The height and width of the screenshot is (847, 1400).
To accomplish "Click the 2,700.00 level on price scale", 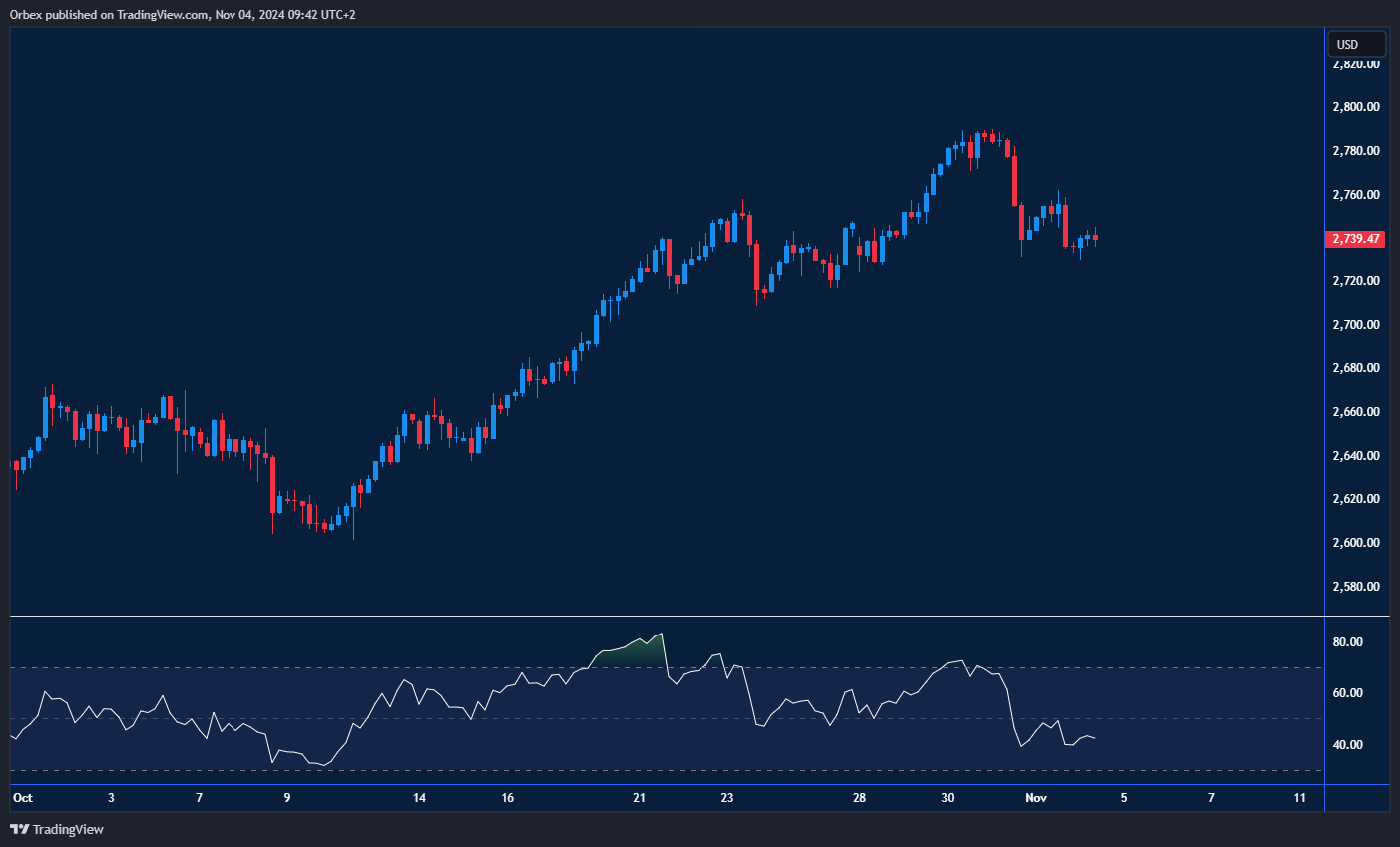I will [x=1355, y=325].
